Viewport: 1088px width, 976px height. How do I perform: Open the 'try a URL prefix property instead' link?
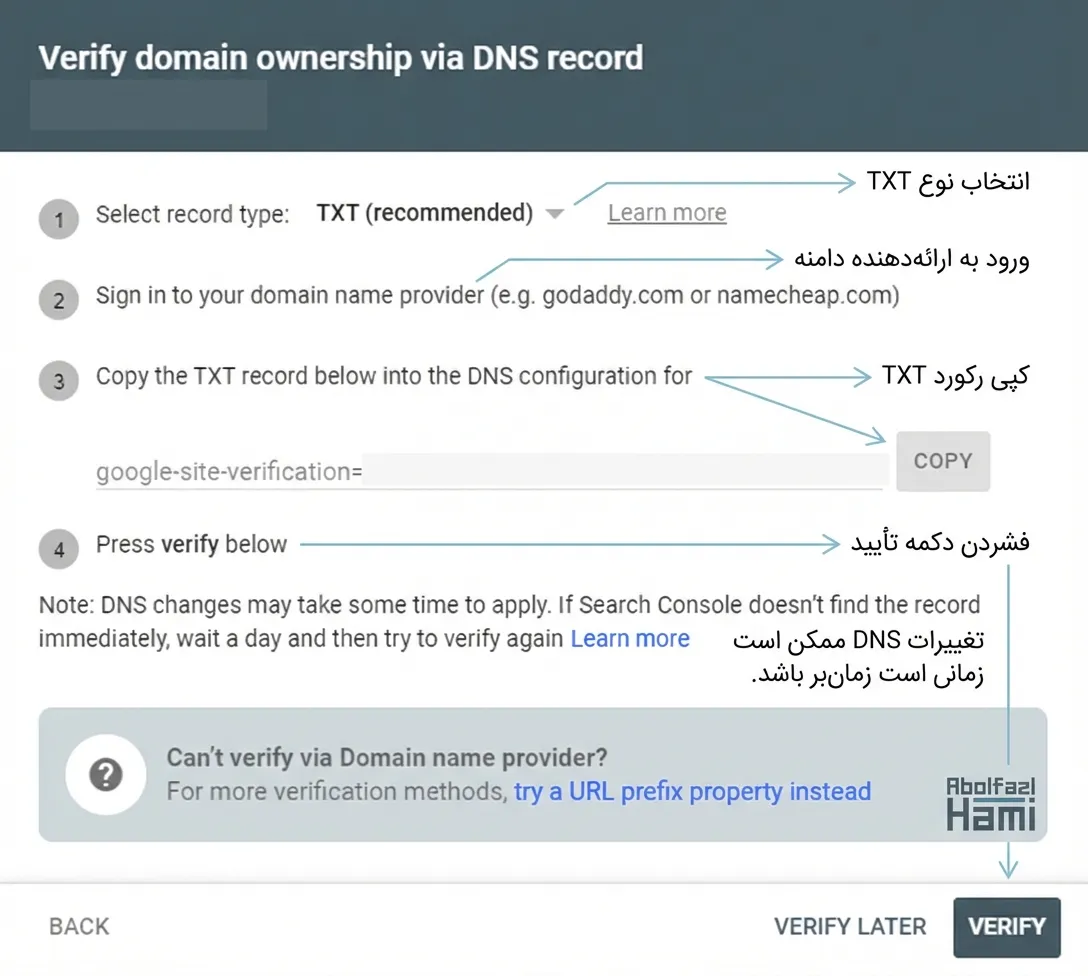coord(692,792)
